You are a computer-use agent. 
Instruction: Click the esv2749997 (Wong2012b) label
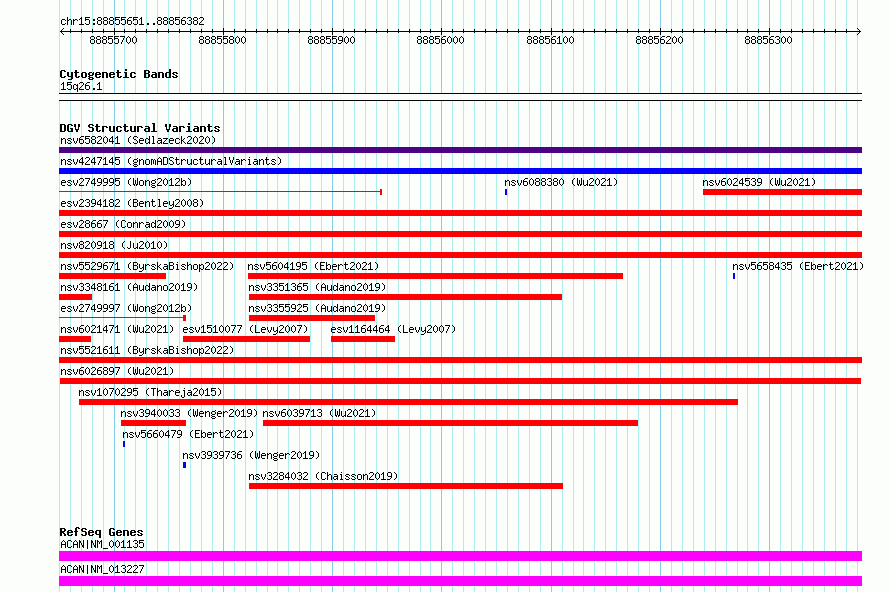click(x=126, y=308)
